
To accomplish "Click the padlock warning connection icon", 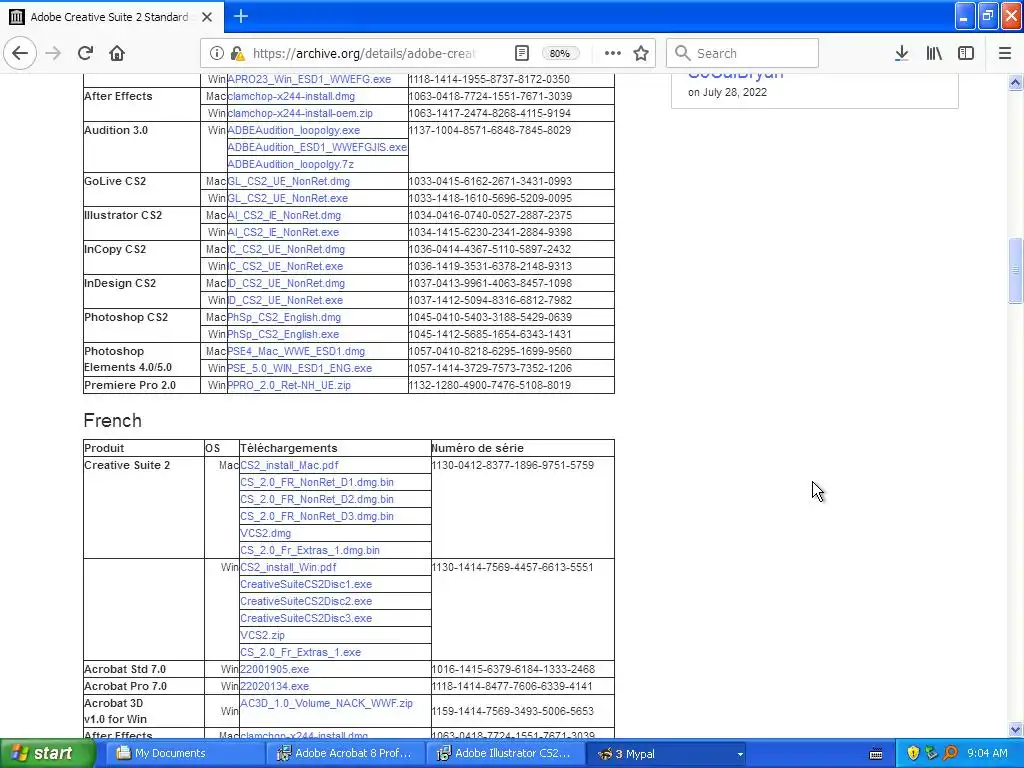I will pos(238,53).
